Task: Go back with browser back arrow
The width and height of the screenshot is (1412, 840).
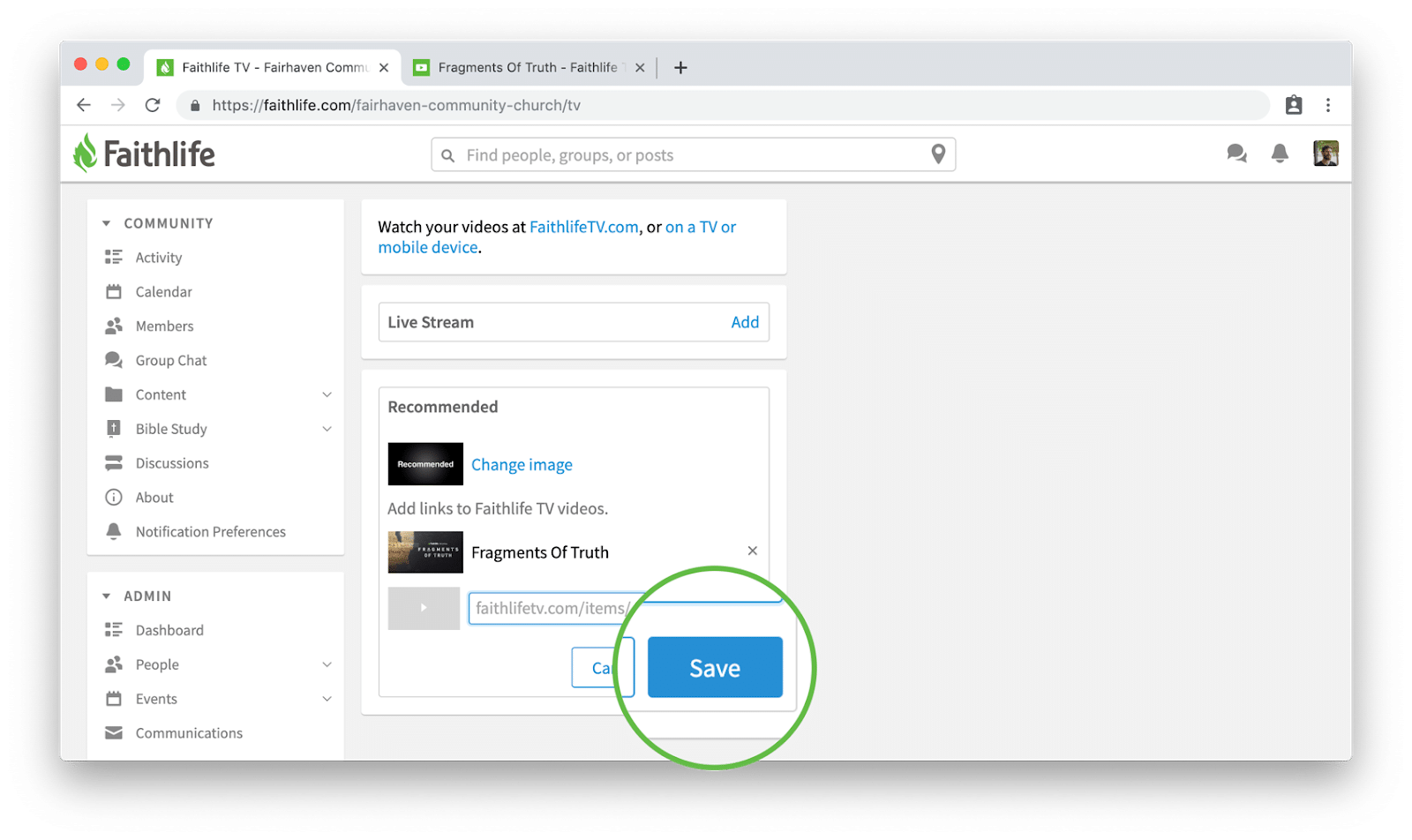Action: point(84,105)
